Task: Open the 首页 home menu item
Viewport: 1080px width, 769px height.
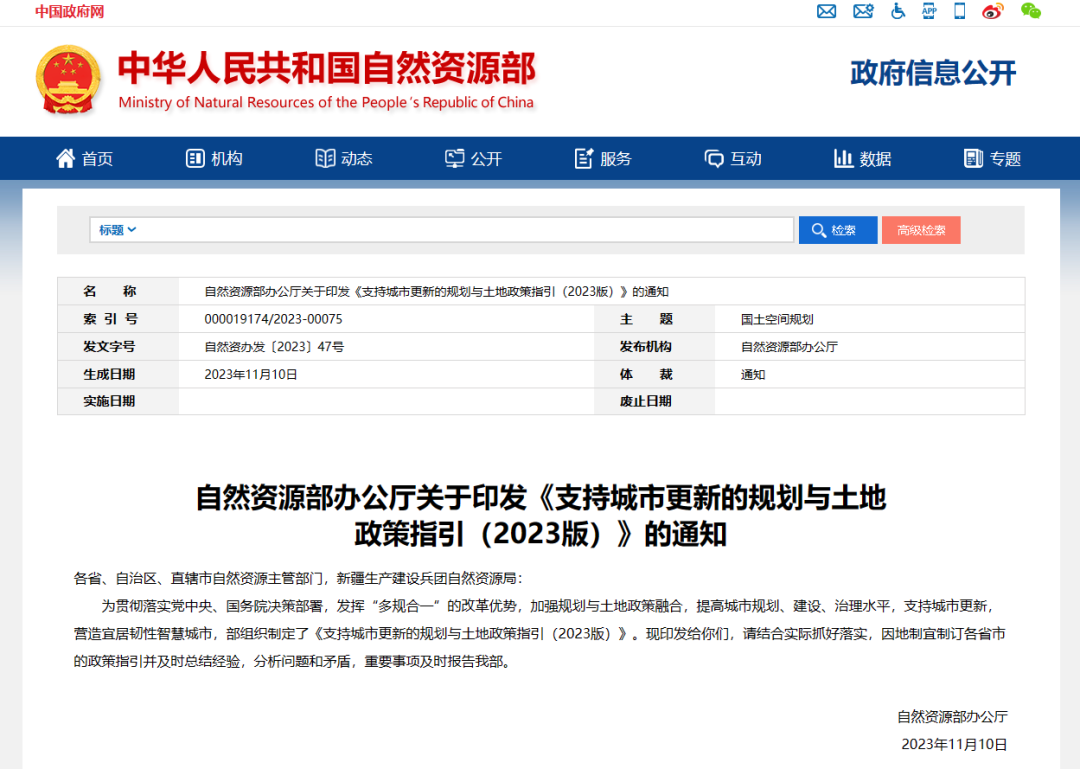Action: tap(85, 159)
